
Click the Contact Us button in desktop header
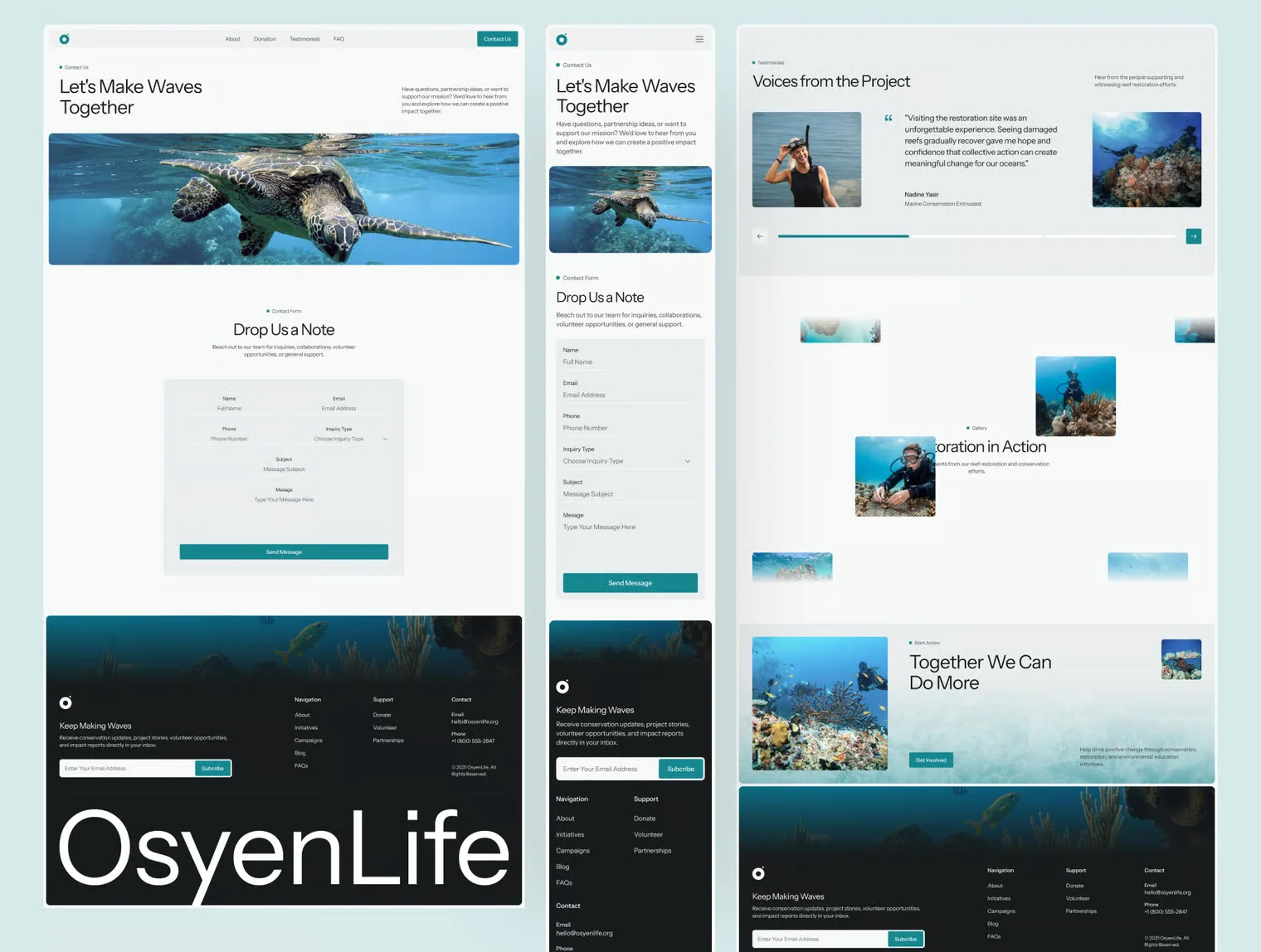click(498, 39)
